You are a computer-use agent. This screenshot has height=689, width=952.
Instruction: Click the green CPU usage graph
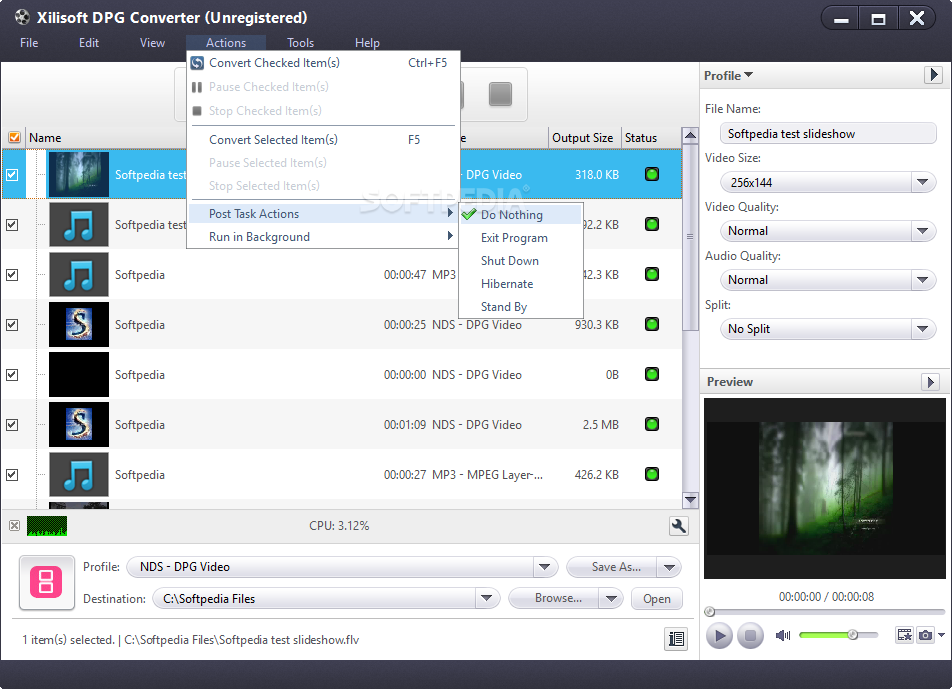click(47, 526)
